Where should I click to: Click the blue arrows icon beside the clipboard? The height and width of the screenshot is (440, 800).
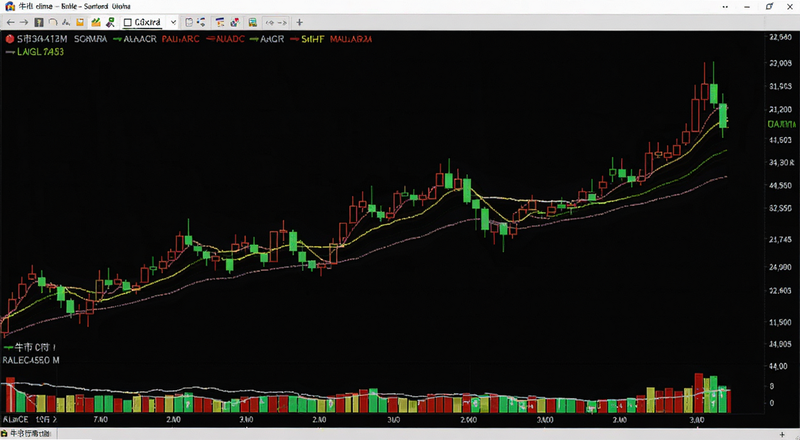[202, 22]
